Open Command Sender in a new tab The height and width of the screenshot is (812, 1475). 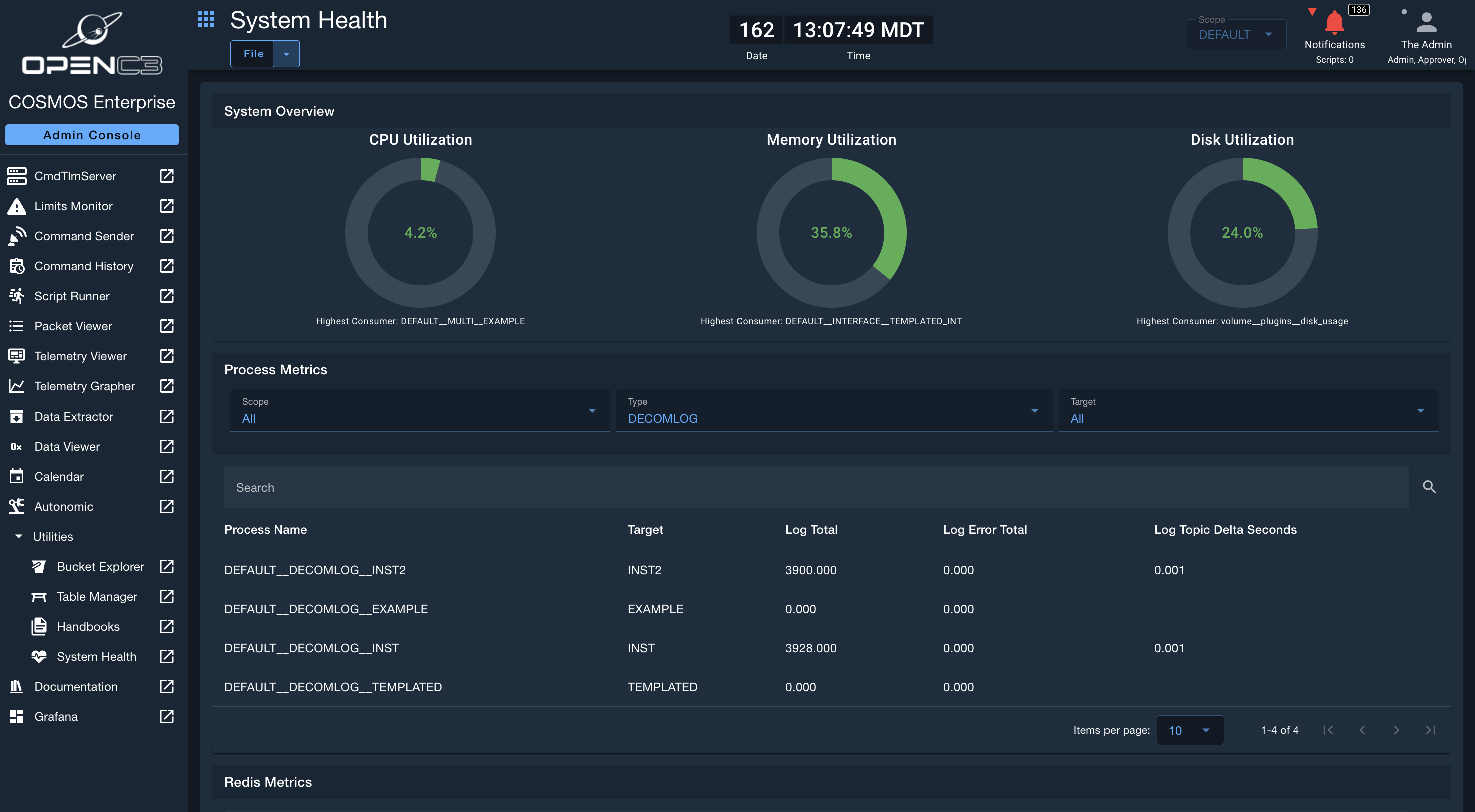(x=167, y=236)
